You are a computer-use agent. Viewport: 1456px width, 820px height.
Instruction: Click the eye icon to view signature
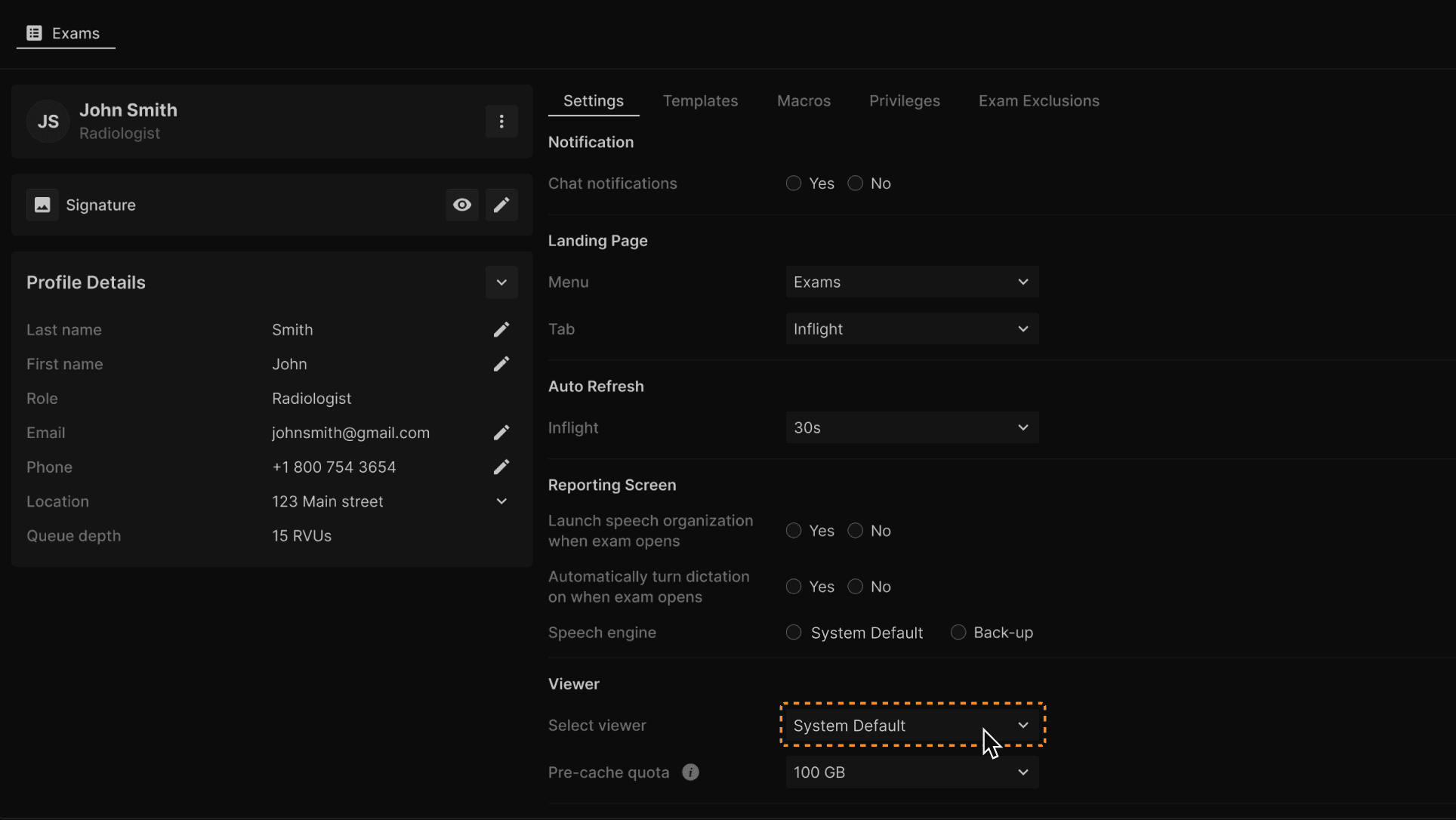click(x=462, y=205)
